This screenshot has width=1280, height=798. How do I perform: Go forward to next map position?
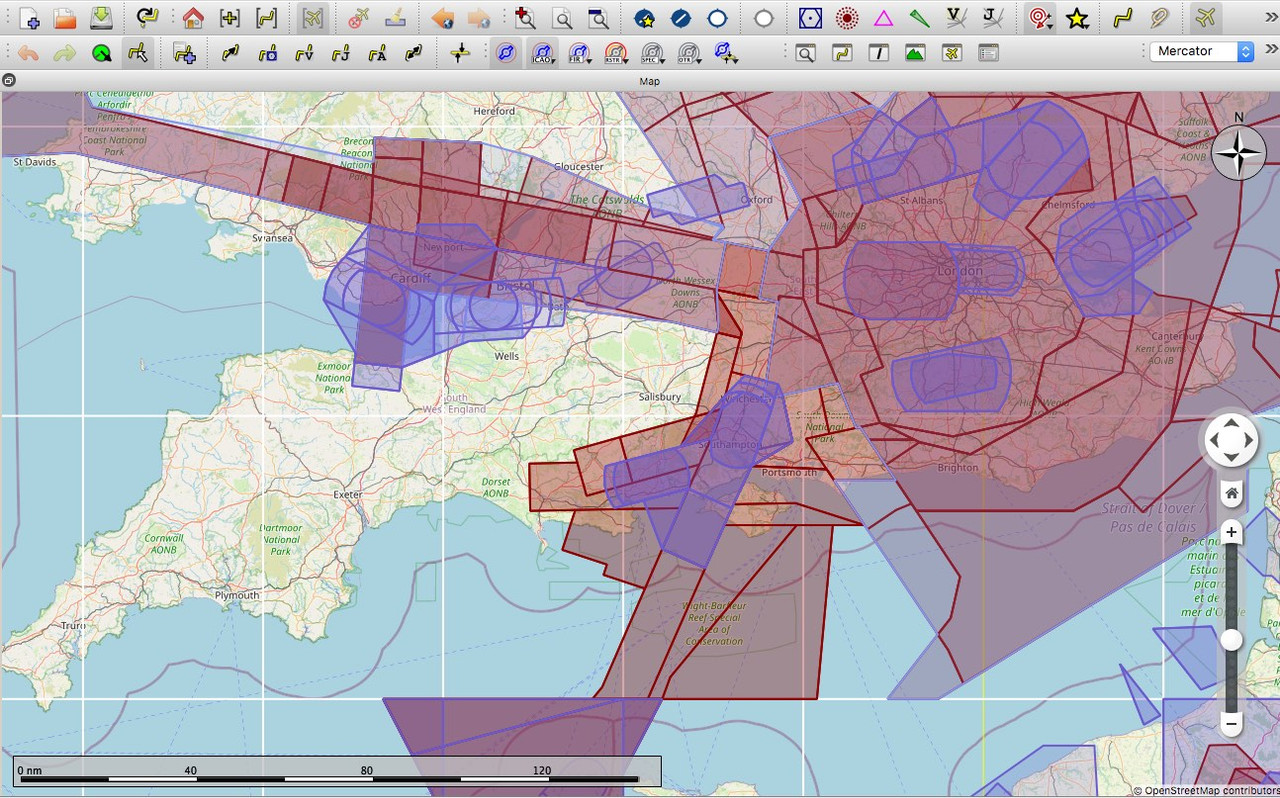click(x=479, y=18)
